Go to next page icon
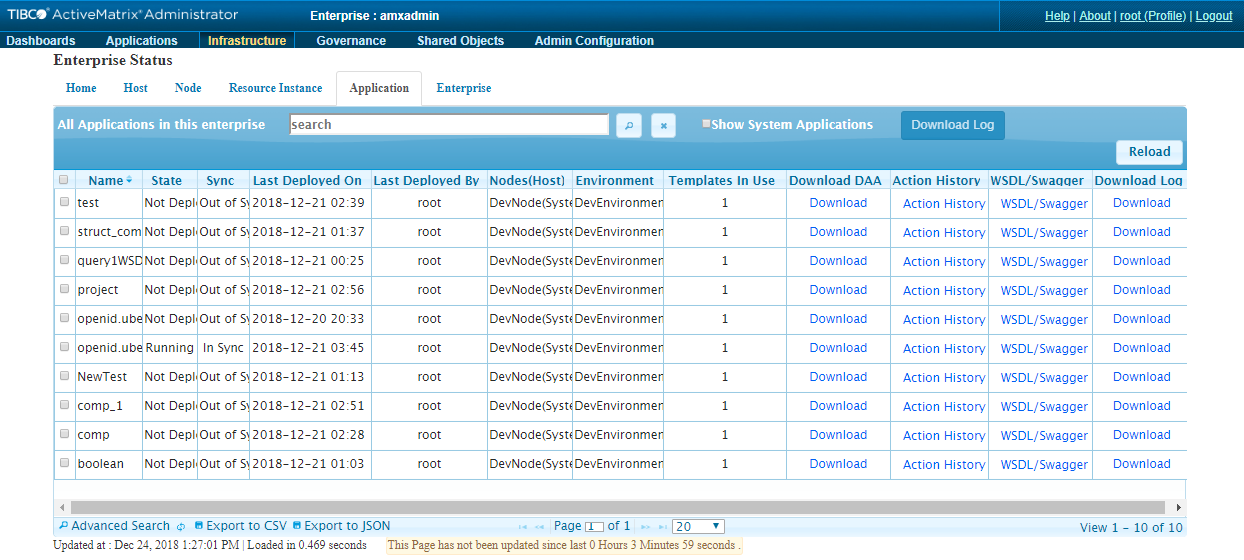Image resolution: width=1244 pixels, height=560 pixels. (645, 527)
